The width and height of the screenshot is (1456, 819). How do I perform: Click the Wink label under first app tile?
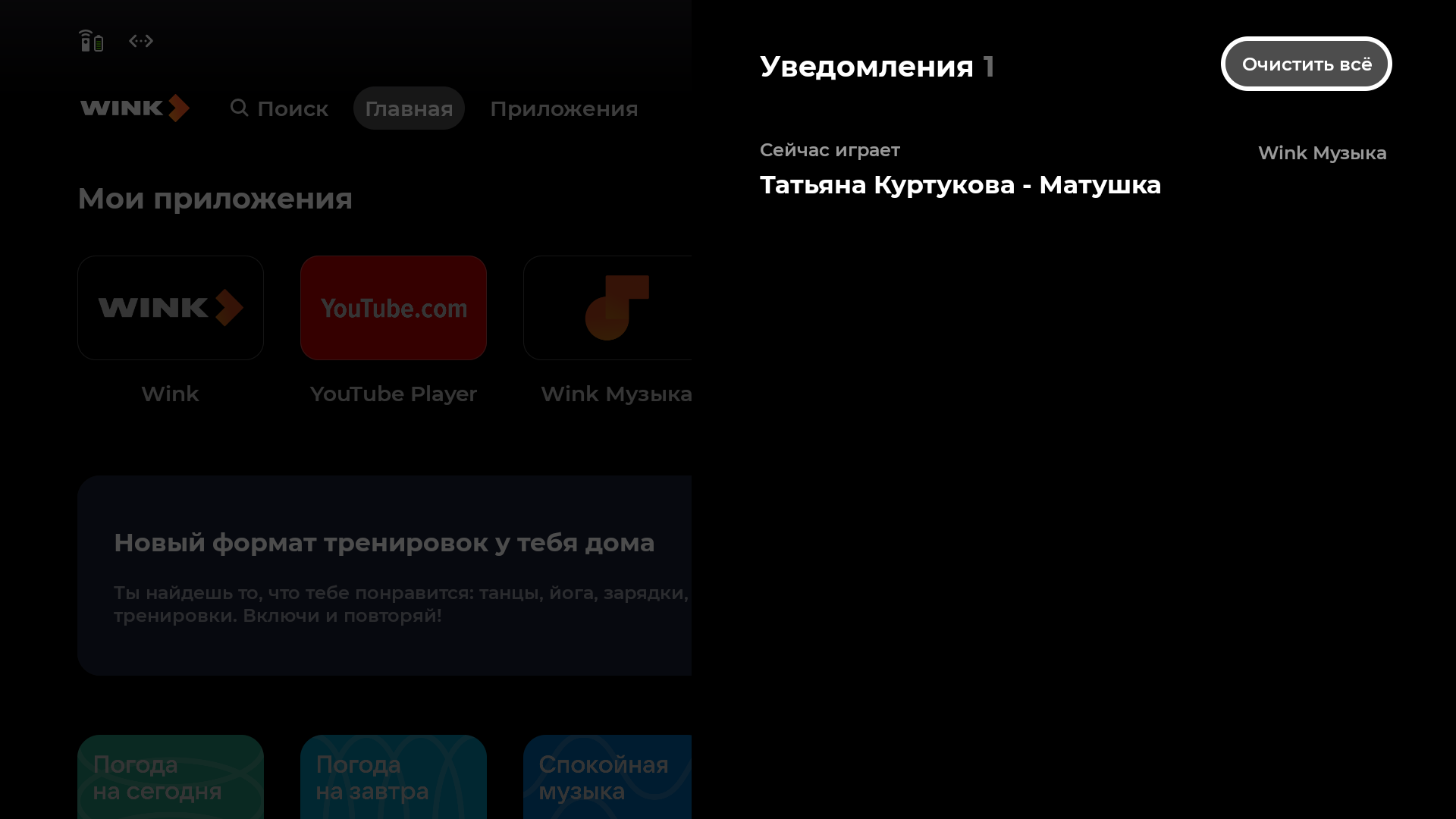pos(170,394)
